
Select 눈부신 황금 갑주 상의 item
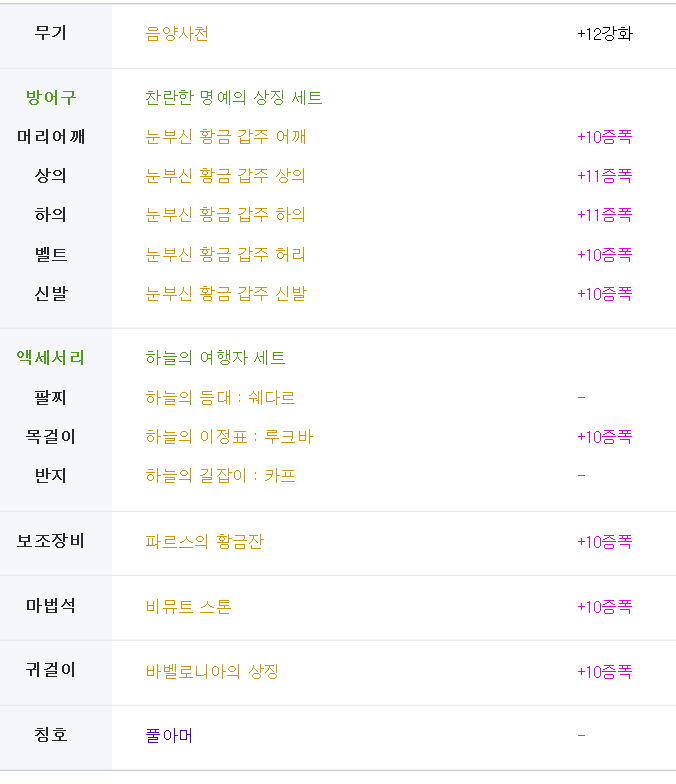[225, 176]
